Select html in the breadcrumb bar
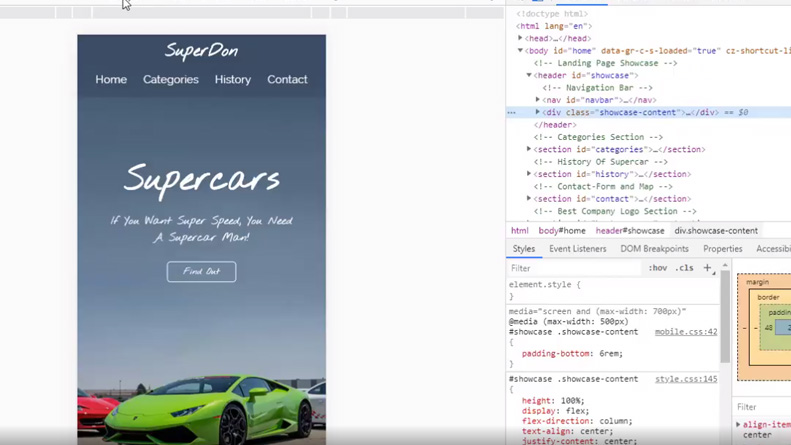Image resolution: width=791 pixels, height=445 pixels. point(520,231)
